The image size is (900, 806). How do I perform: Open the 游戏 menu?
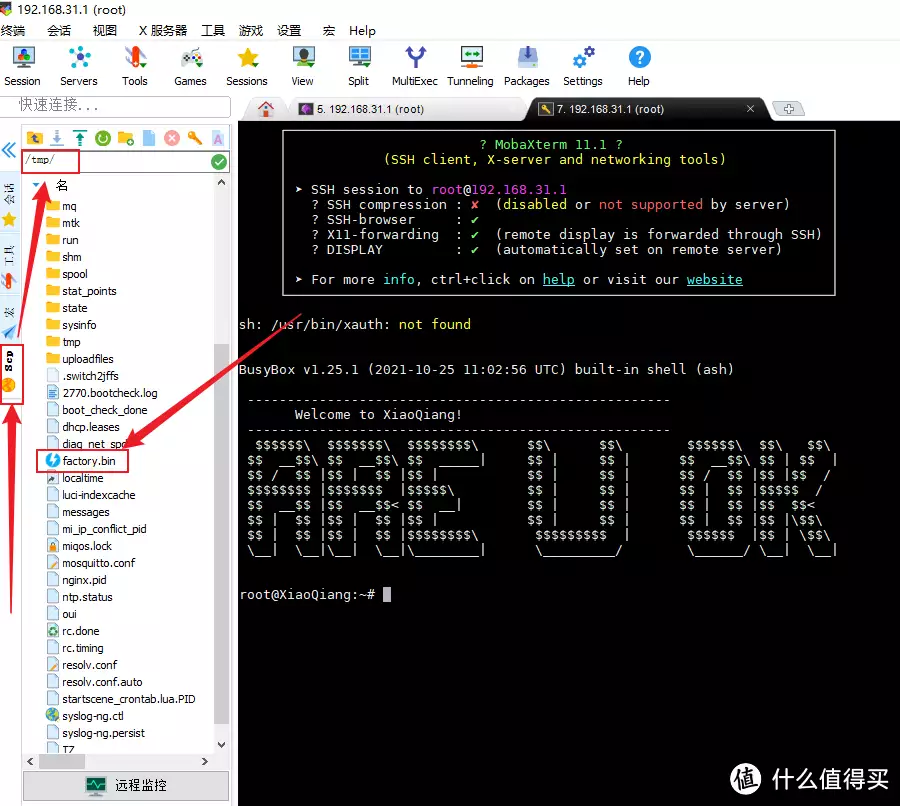click(x=251, y=30)
